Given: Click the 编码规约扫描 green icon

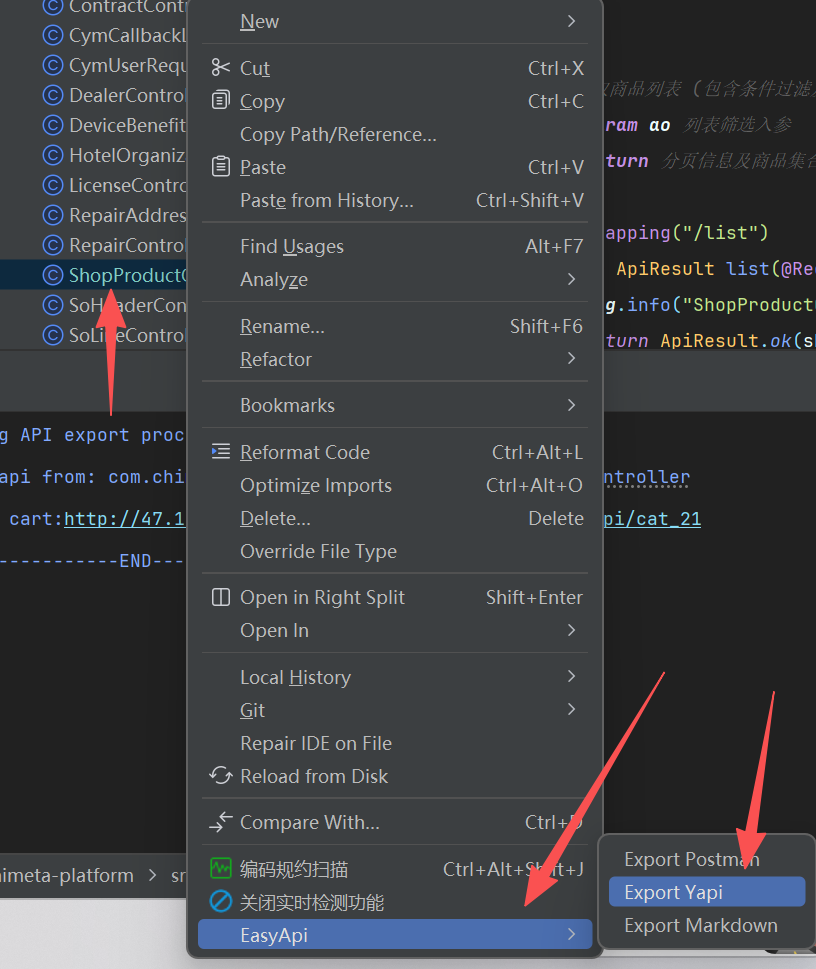Looking at the screenshot, I should click(x=221, y=869).
